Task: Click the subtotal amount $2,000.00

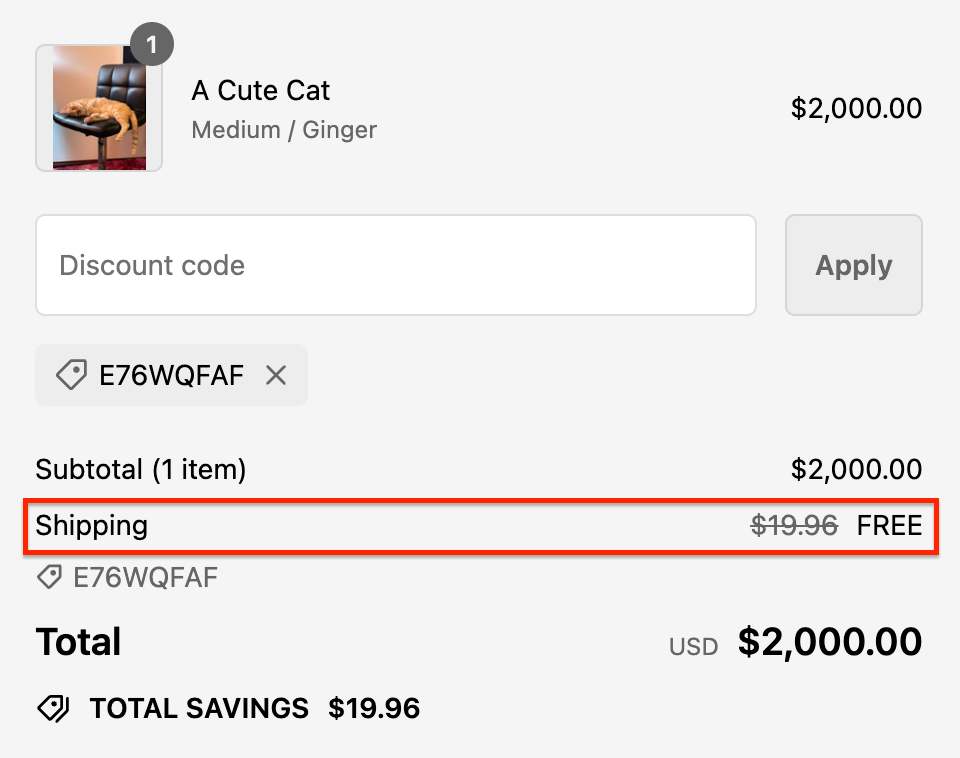Action: coord(856,469)
